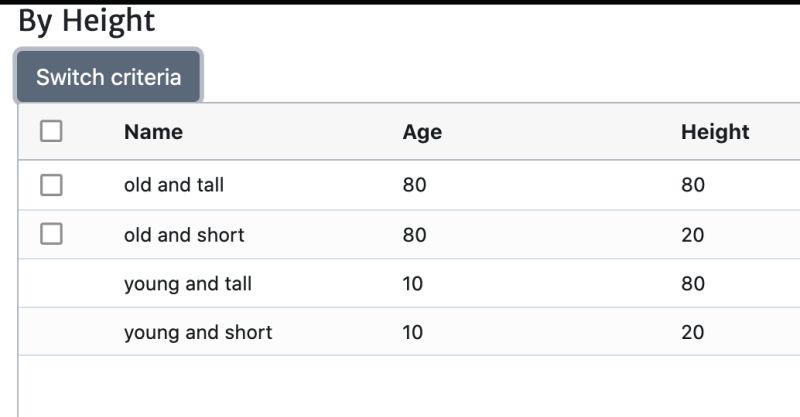The image size is (800, 417).
Task: Click height value 80 for old and tall
Action: coord(693,185)
